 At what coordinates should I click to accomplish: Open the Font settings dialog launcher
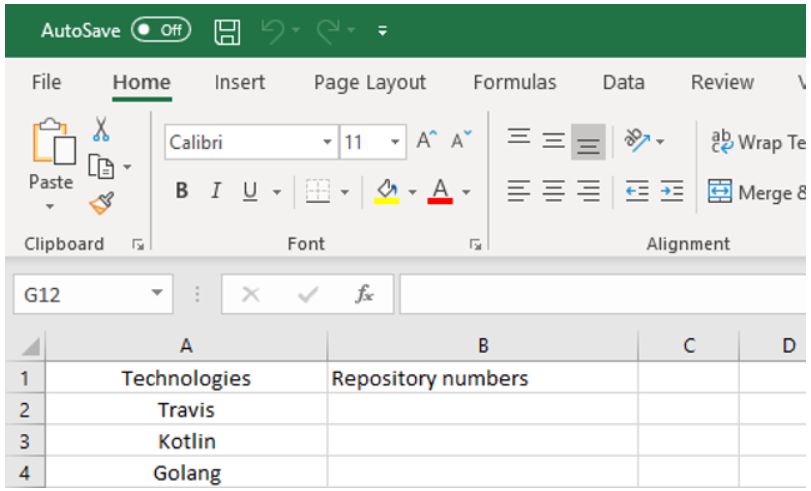tap(475, 244)
